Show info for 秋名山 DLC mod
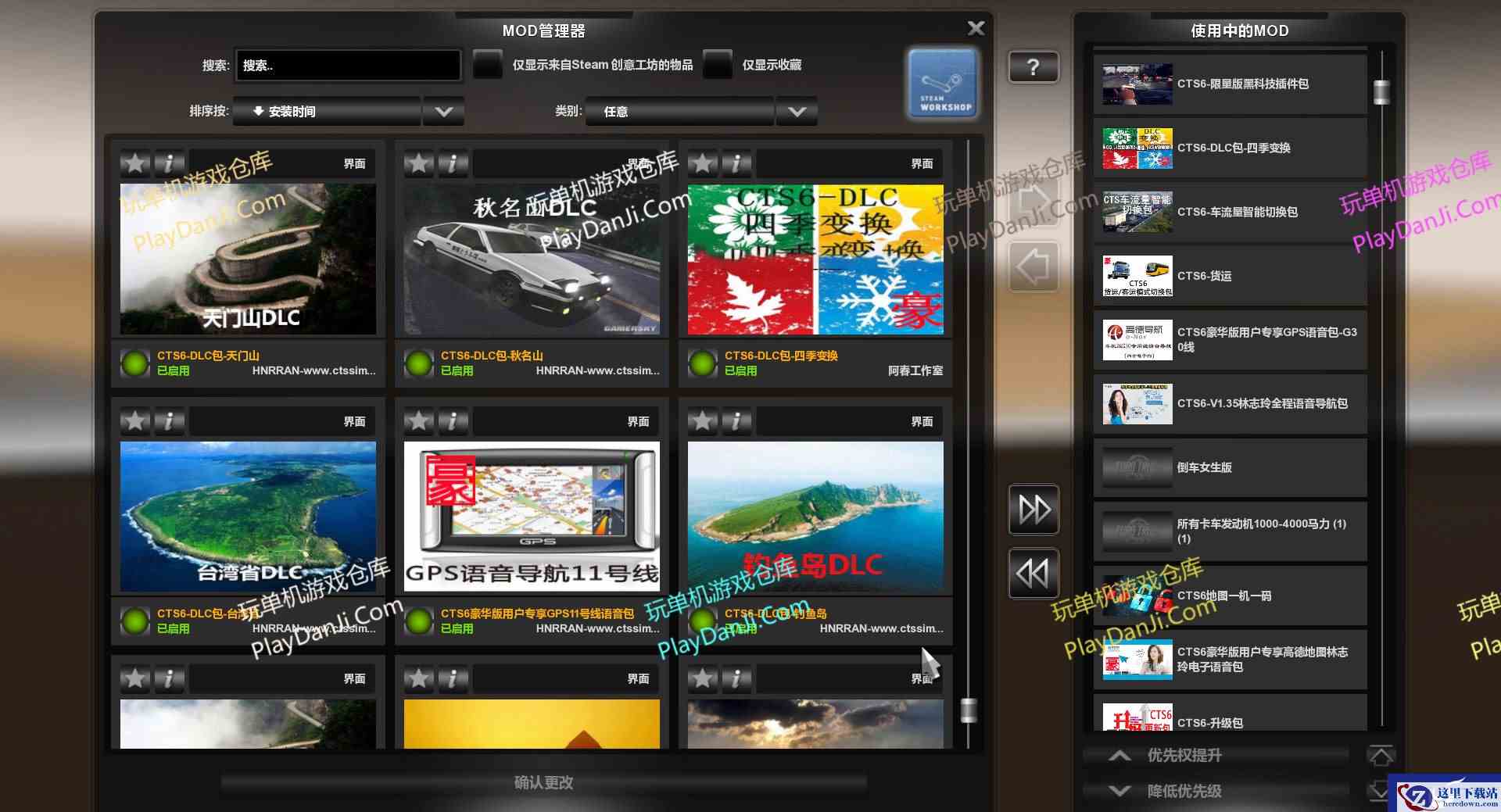 (453, 163)
